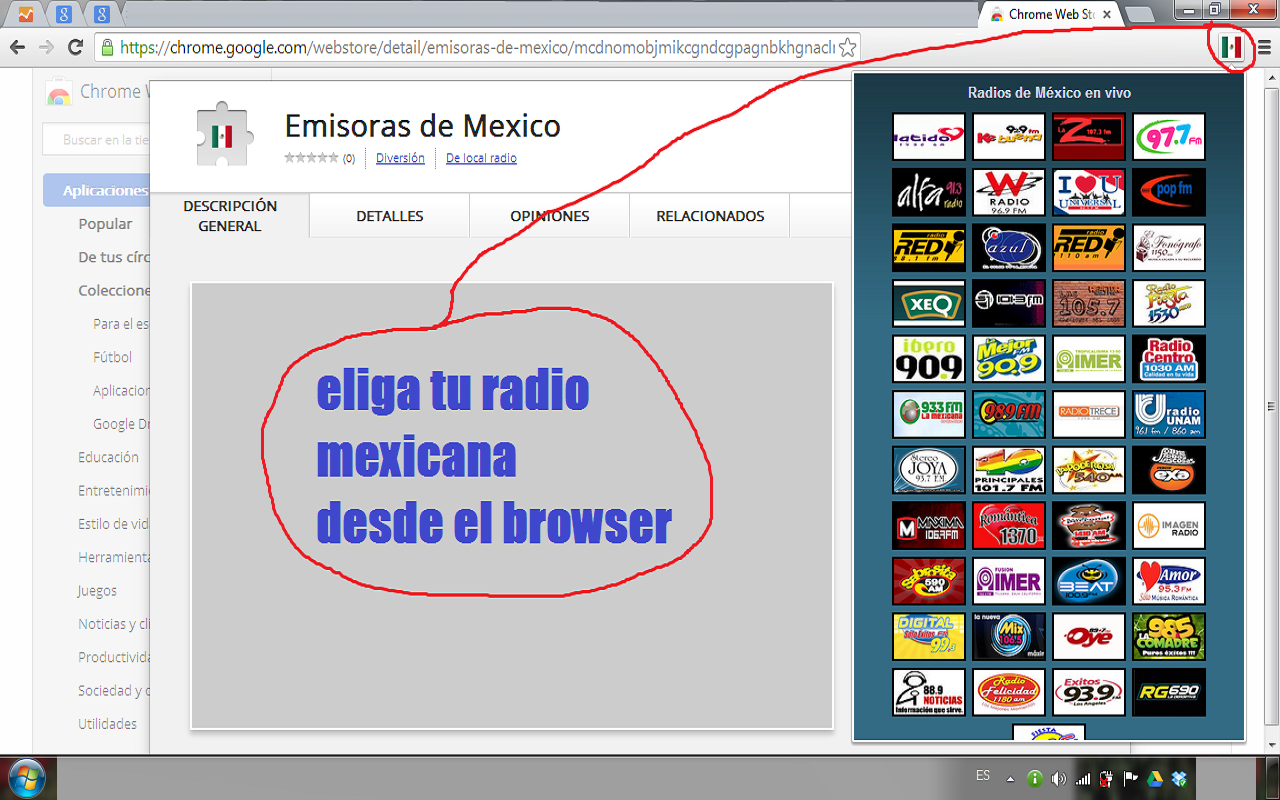Viewport: 1280px width, 800px height.
Task: Open the Windows Start menu
Action: (25, 778)
